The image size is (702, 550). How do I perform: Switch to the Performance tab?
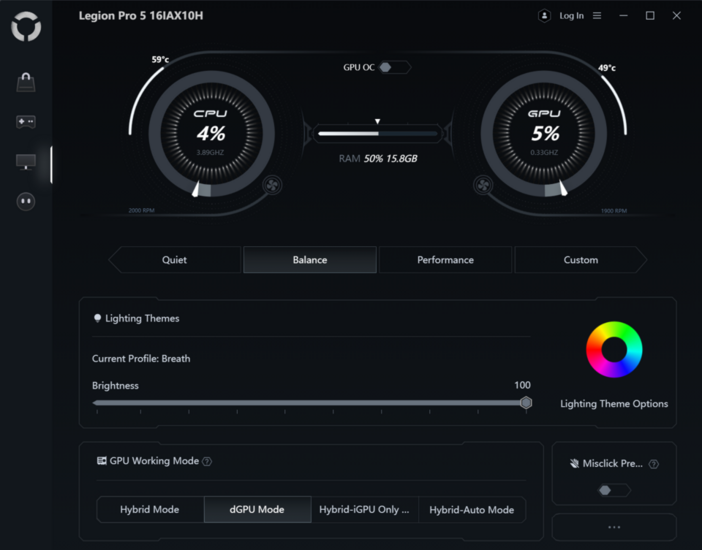tap(445, 260)
